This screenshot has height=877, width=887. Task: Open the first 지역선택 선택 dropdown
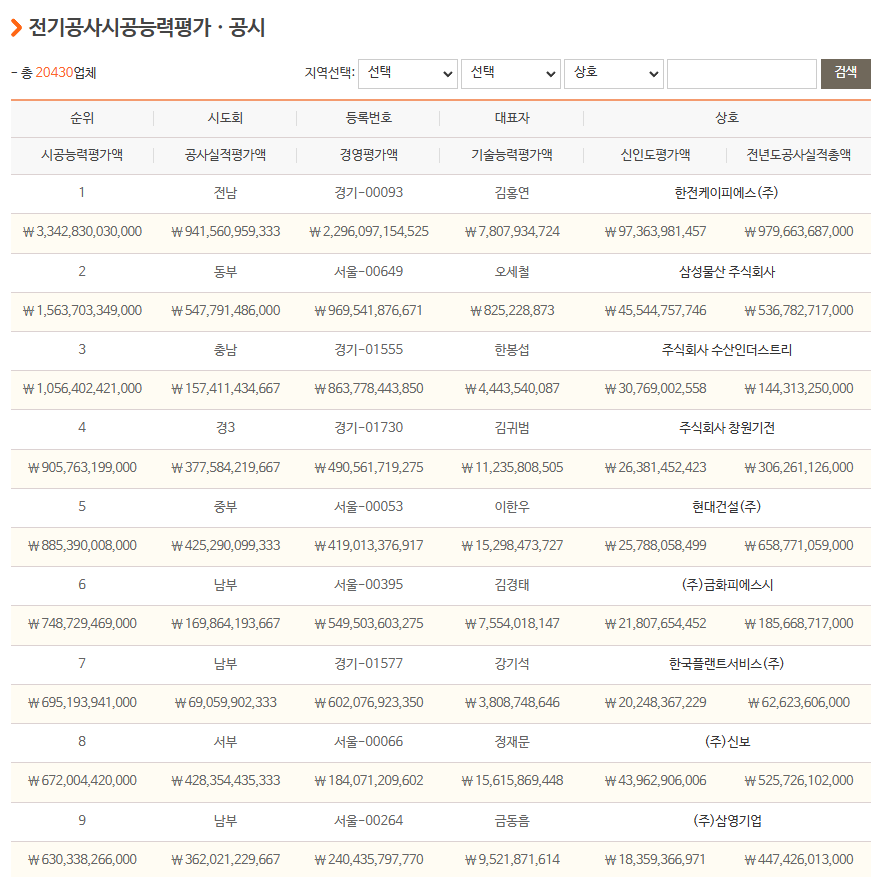click(x=407, y=74)
